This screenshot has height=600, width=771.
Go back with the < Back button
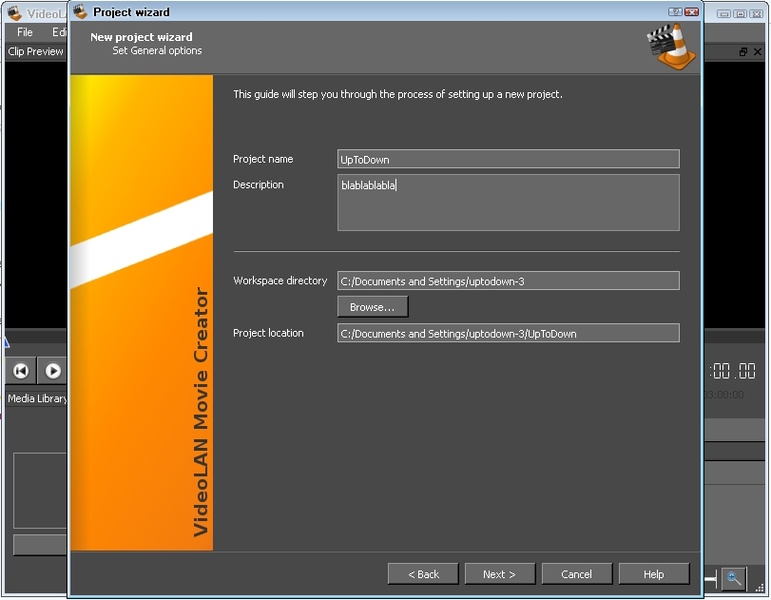[x=423, y=574]
